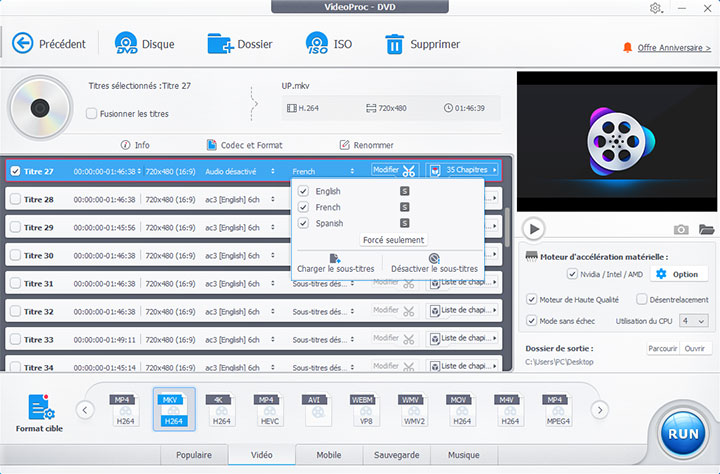Click the anniversary offer bell icon
This screenshot has width=720, height=474.
click(627, 48)
